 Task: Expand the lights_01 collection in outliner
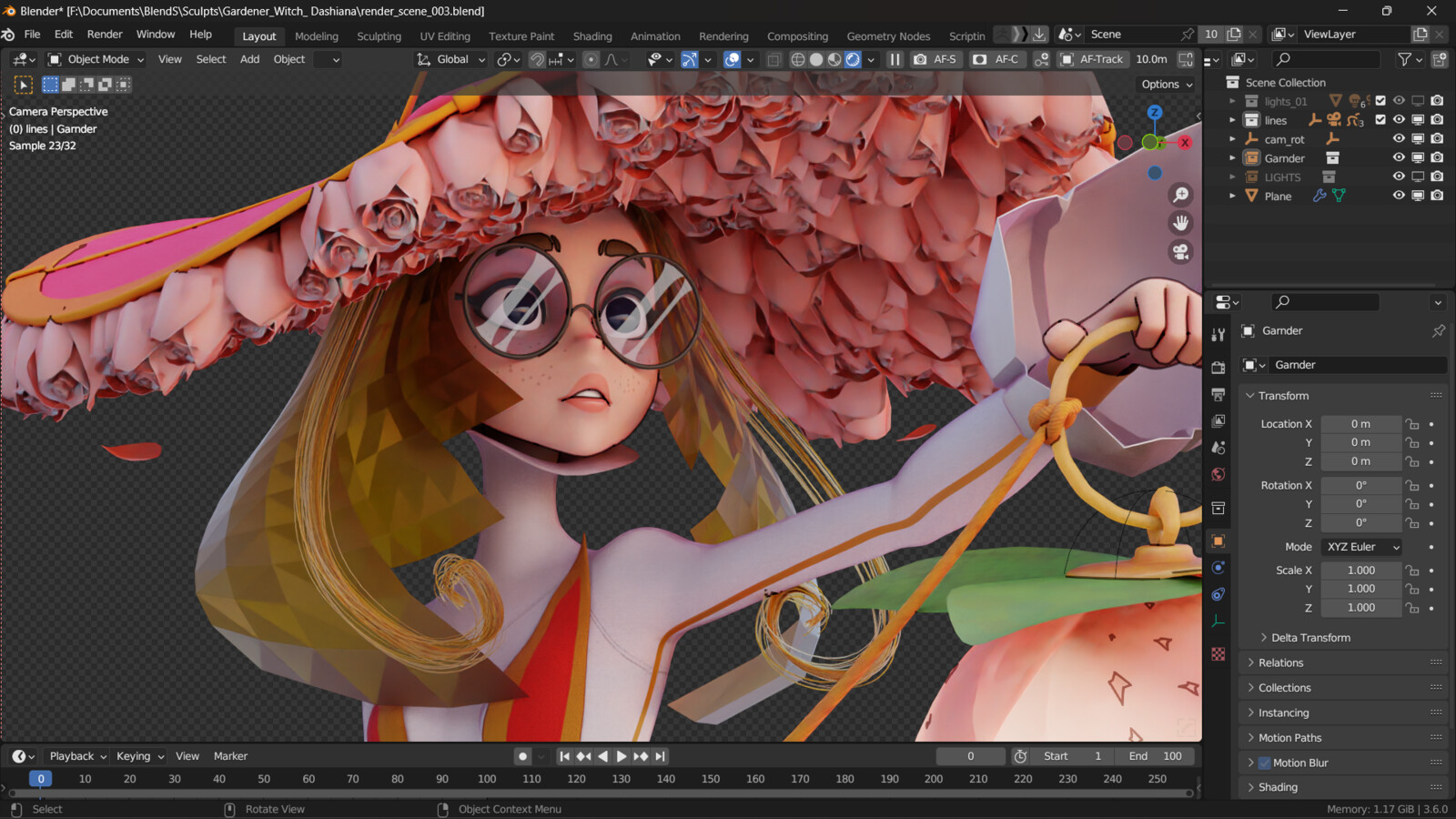(x=1232, y=101)
